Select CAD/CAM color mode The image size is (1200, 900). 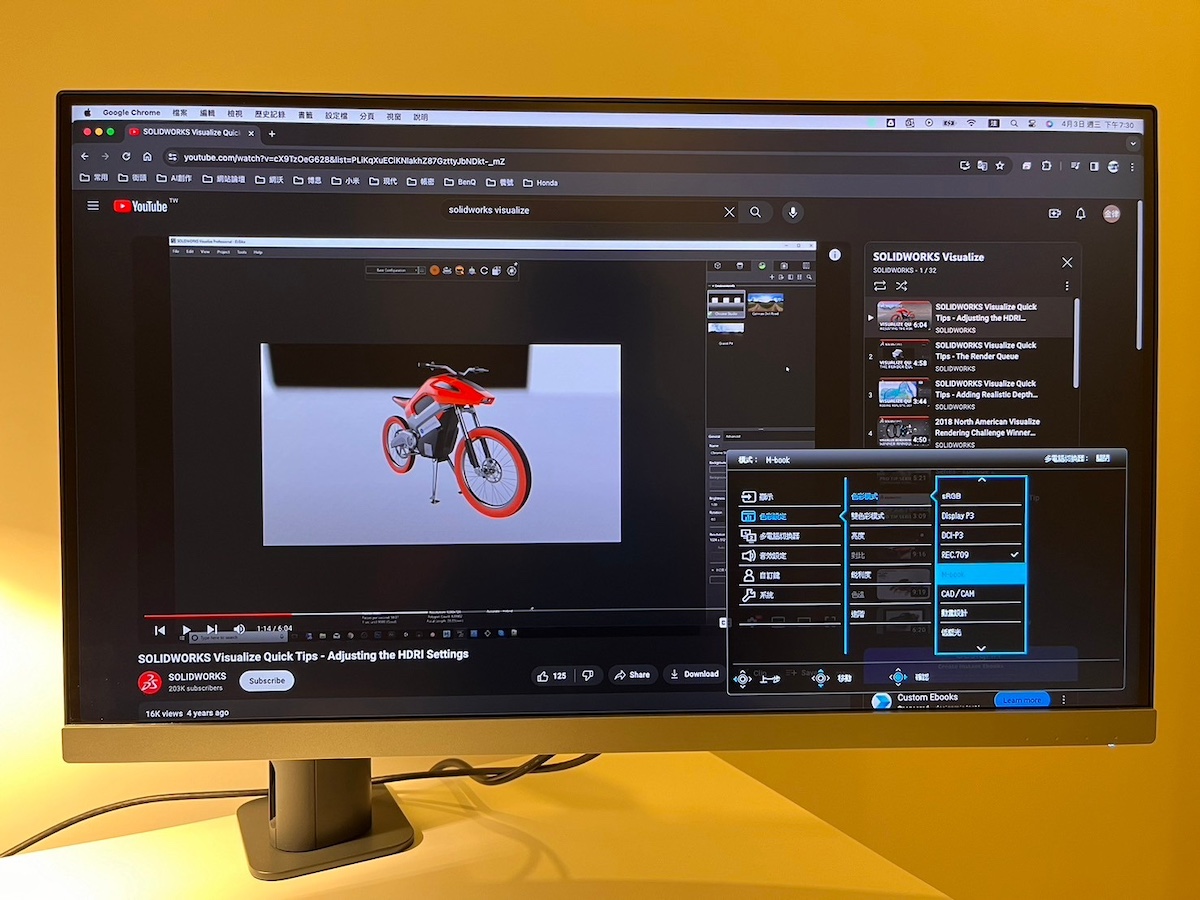click(x=980, y=594)
